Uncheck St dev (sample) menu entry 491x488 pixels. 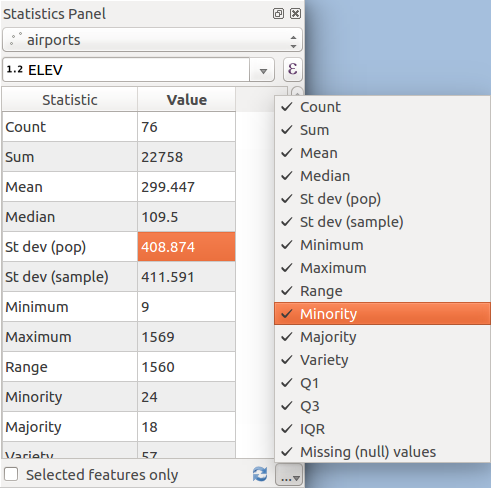click(382, 222)
